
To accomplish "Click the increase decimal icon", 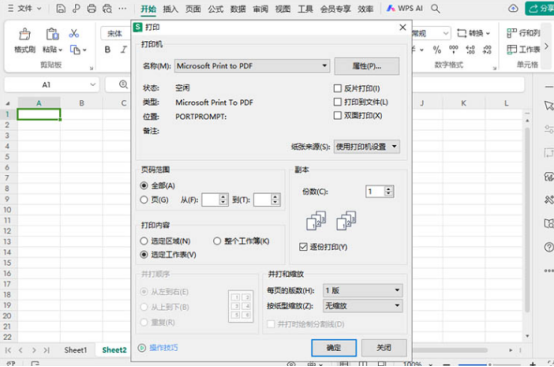I will [x=470, y=50].
